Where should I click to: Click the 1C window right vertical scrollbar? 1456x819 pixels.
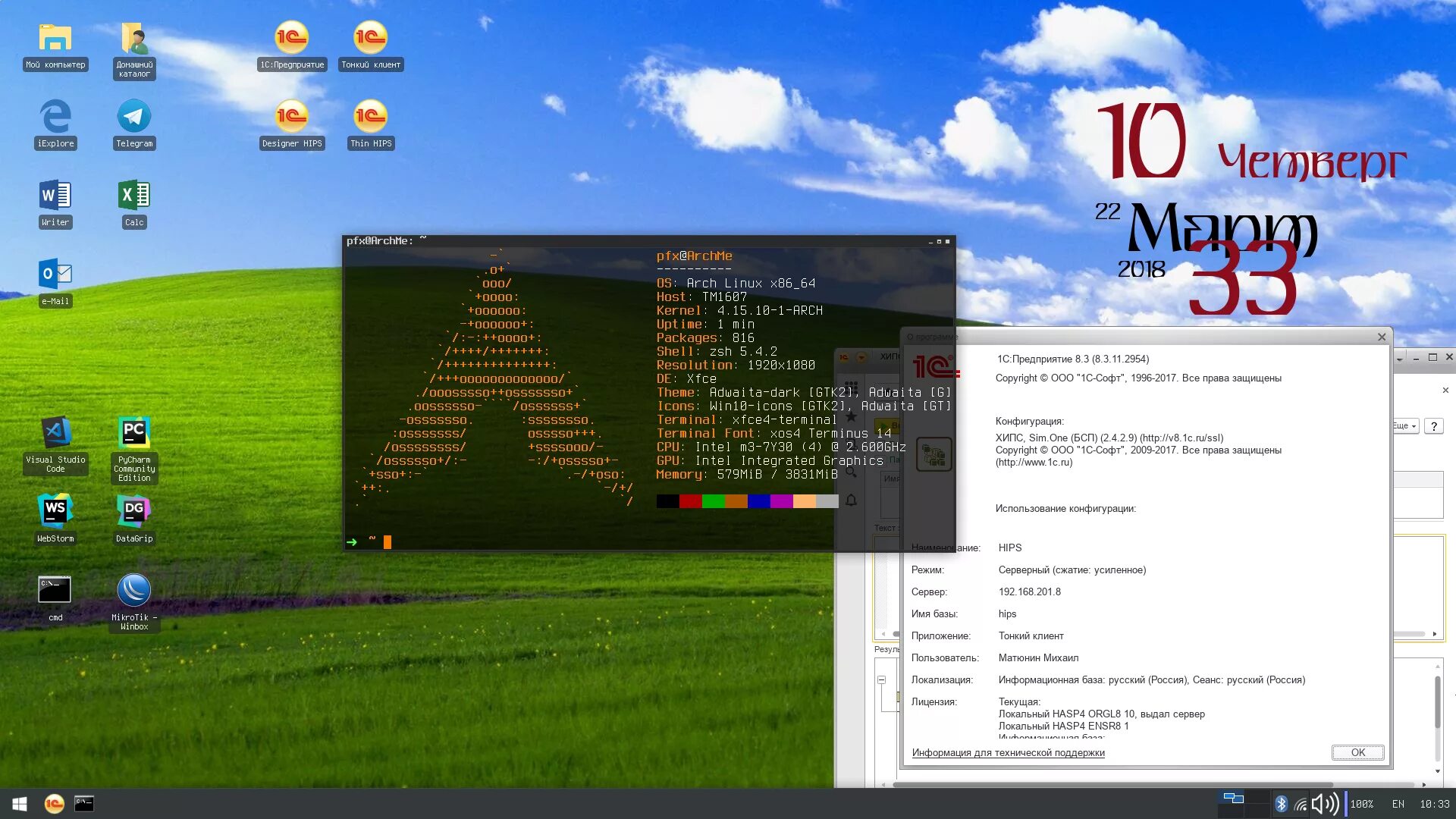point(1437,701)
